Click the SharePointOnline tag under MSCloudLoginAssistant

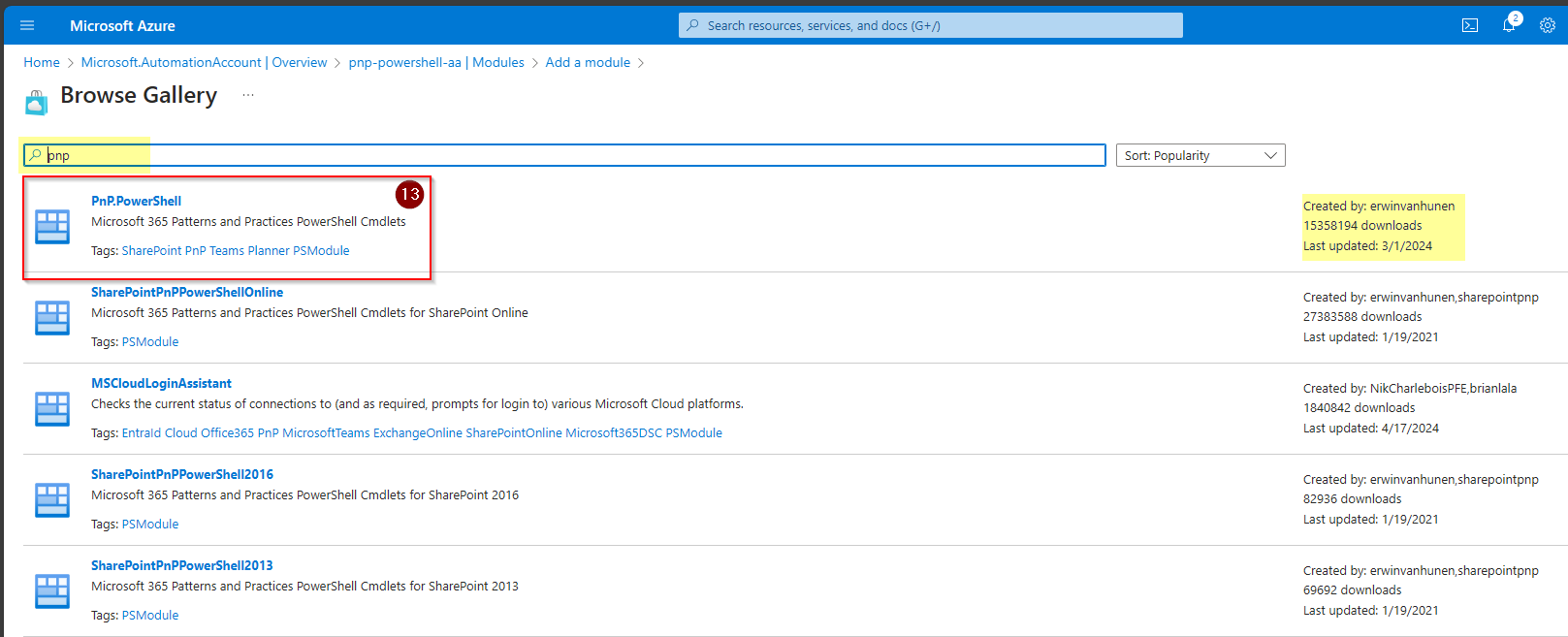pyautogui.click(x=514, y=432)
